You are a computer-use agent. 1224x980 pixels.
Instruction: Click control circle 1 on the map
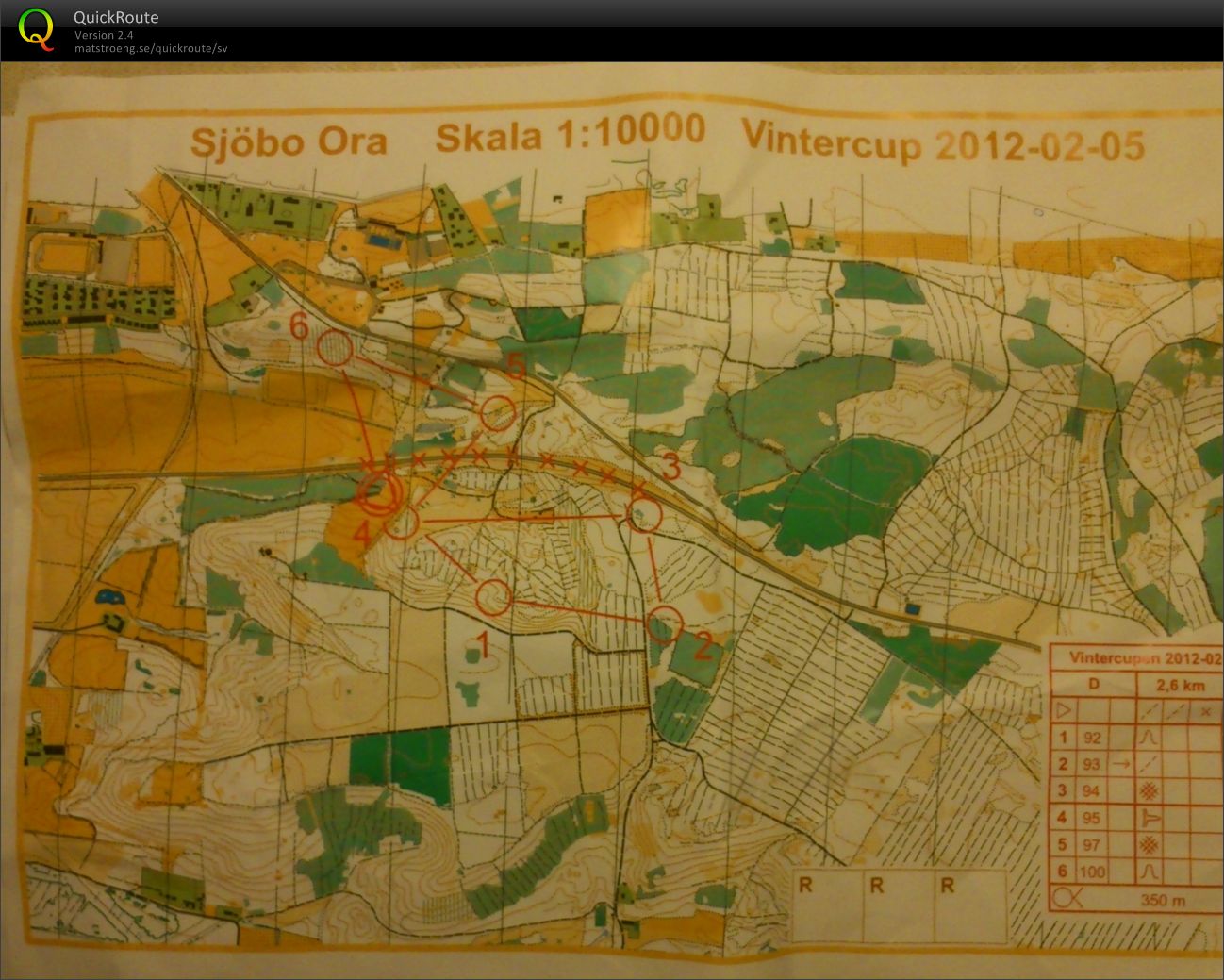point(493,597)
